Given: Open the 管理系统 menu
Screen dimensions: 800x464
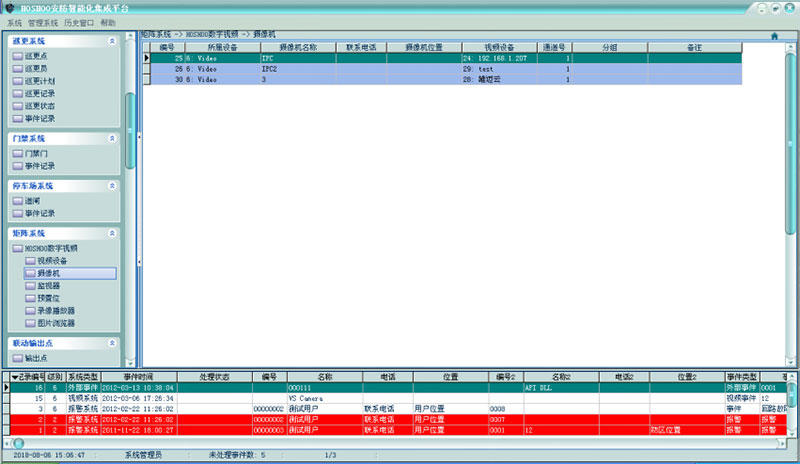Looking at the screenshot, I should [43, 22].
